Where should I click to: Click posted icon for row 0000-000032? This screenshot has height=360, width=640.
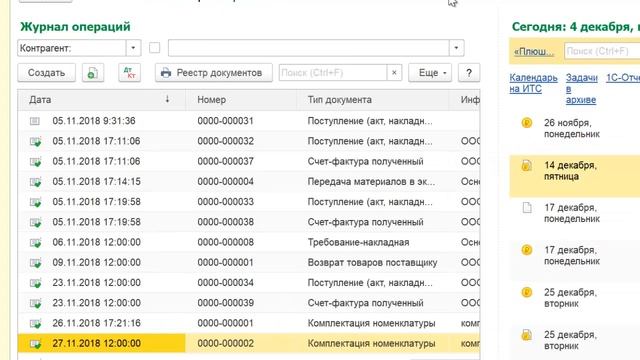click(x=36, y=142)
